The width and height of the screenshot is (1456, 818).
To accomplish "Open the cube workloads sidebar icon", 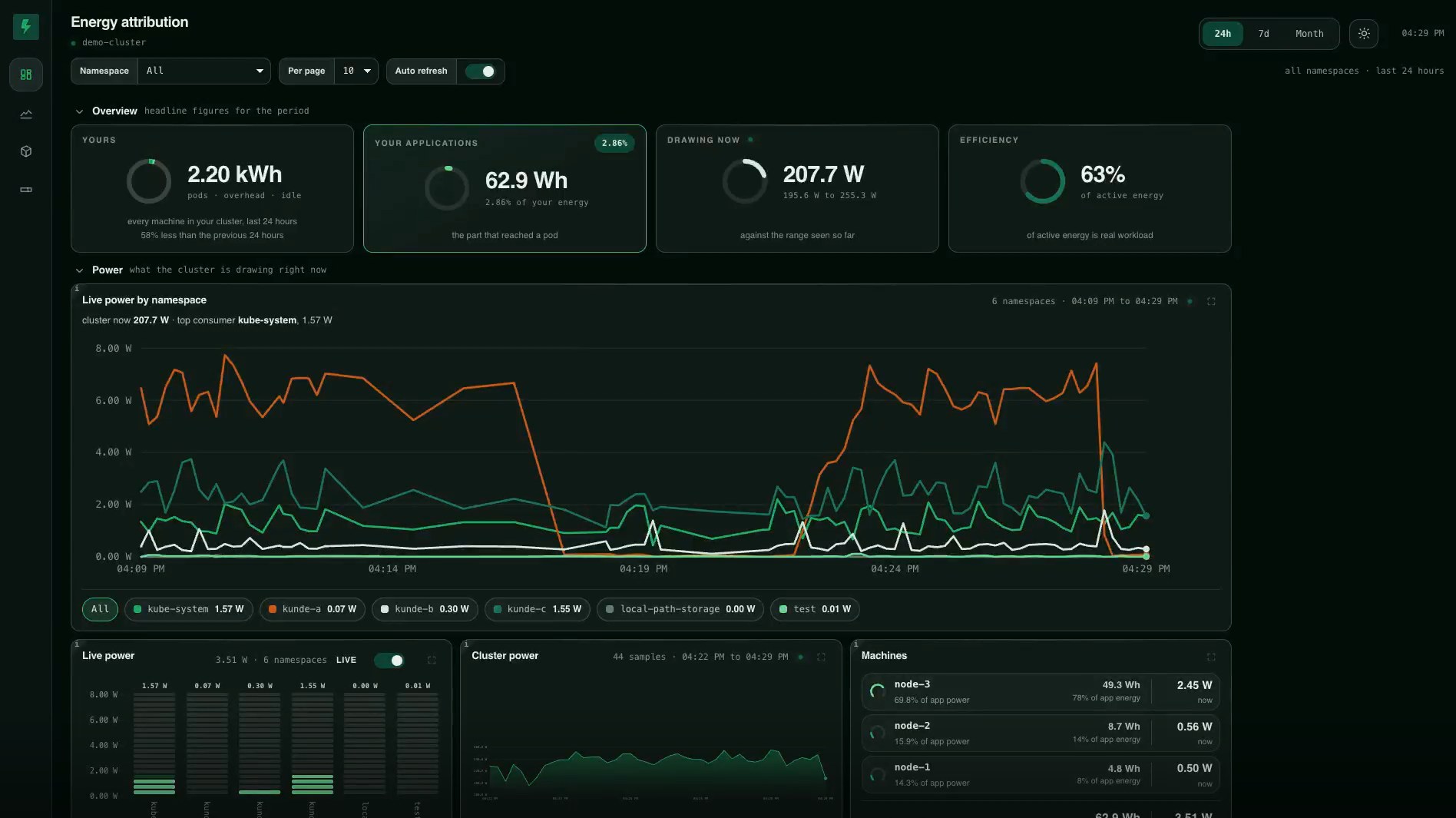I will point(26,151).
